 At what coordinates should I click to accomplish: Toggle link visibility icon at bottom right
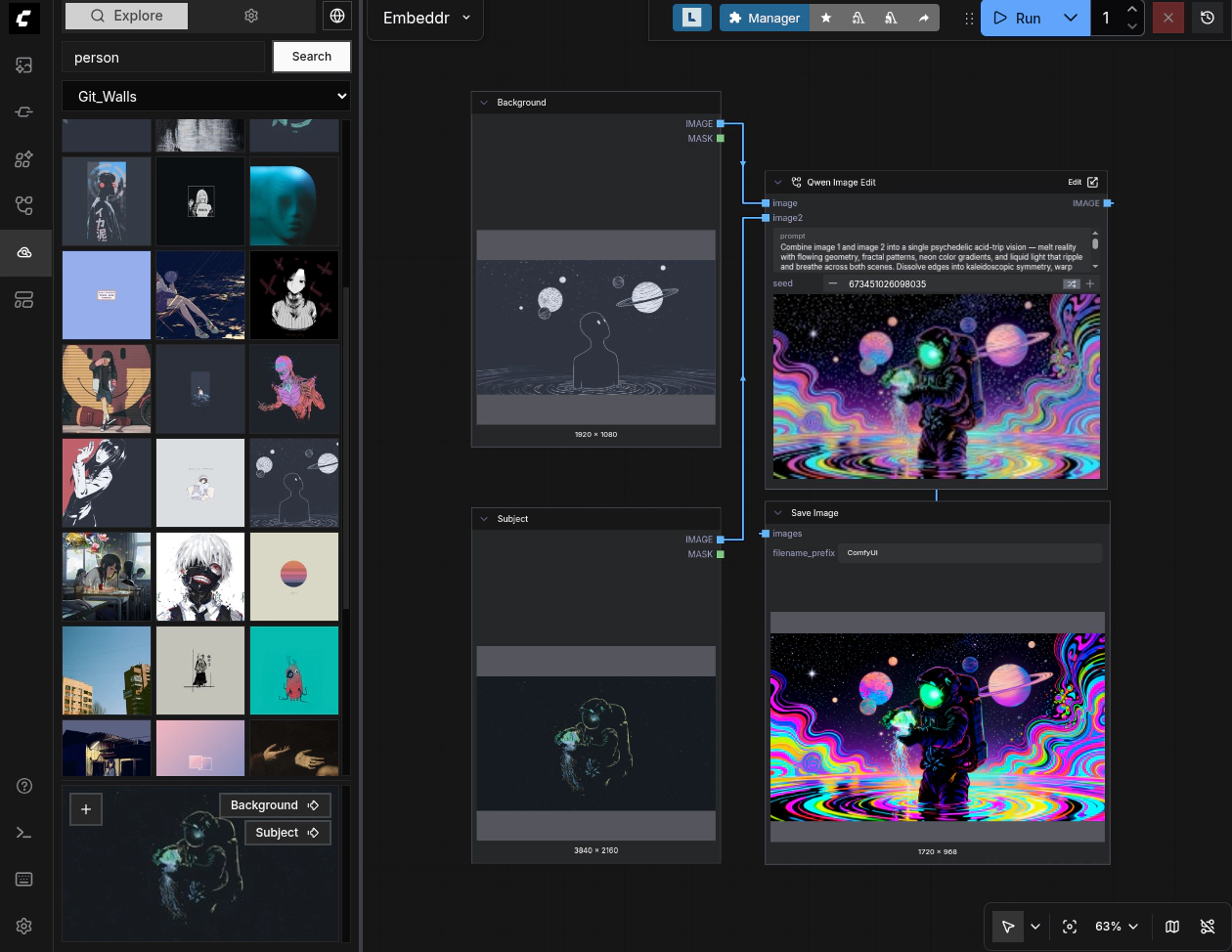click(1208, 927)
